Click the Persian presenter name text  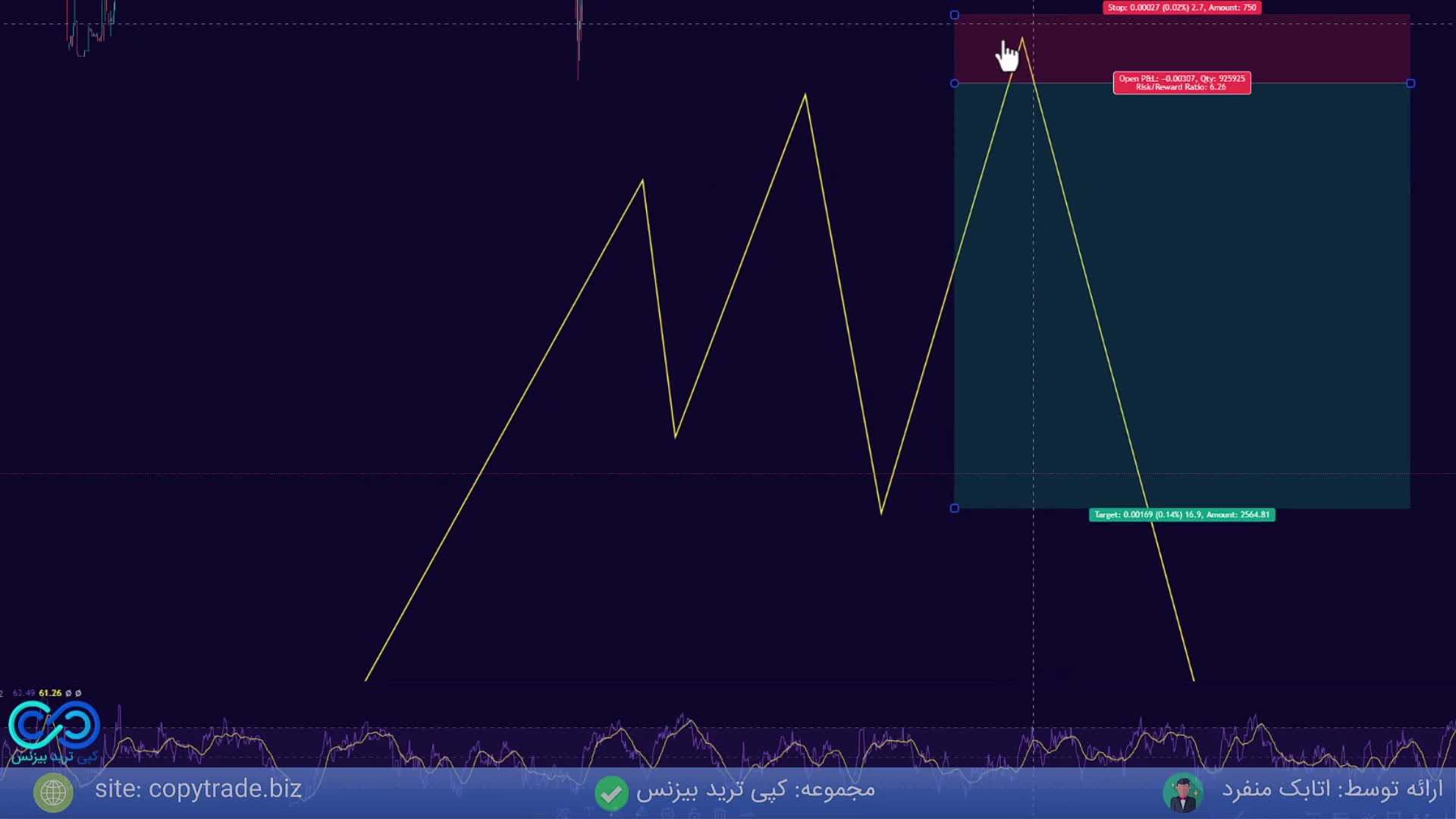[1332, 789]
